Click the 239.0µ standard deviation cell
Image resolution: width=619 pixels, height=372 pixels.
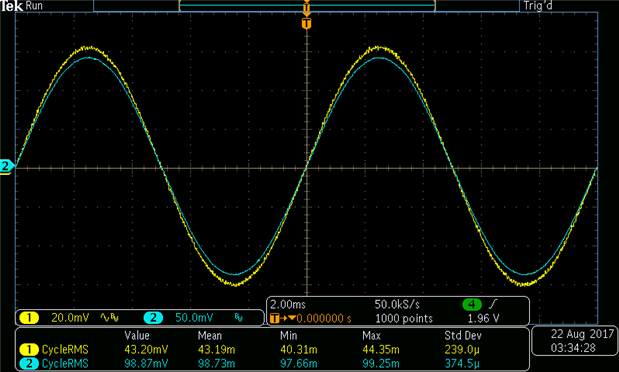462,350
